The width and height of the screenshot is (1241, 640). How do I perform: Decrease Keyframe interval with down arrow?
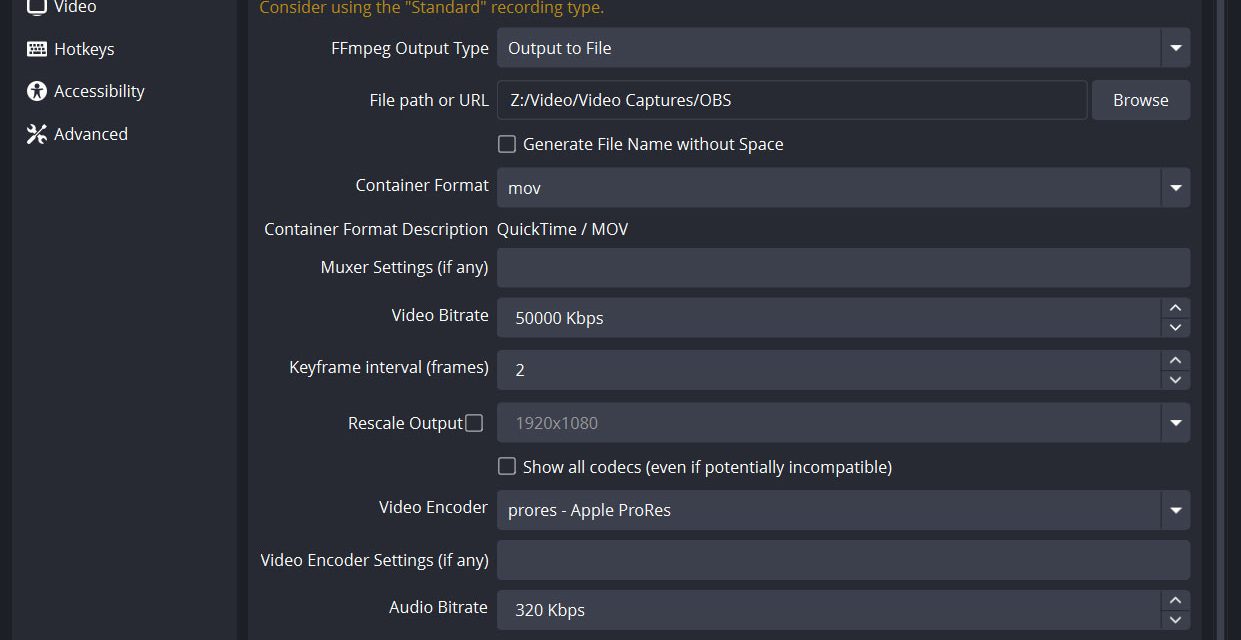pos(1175,379)
